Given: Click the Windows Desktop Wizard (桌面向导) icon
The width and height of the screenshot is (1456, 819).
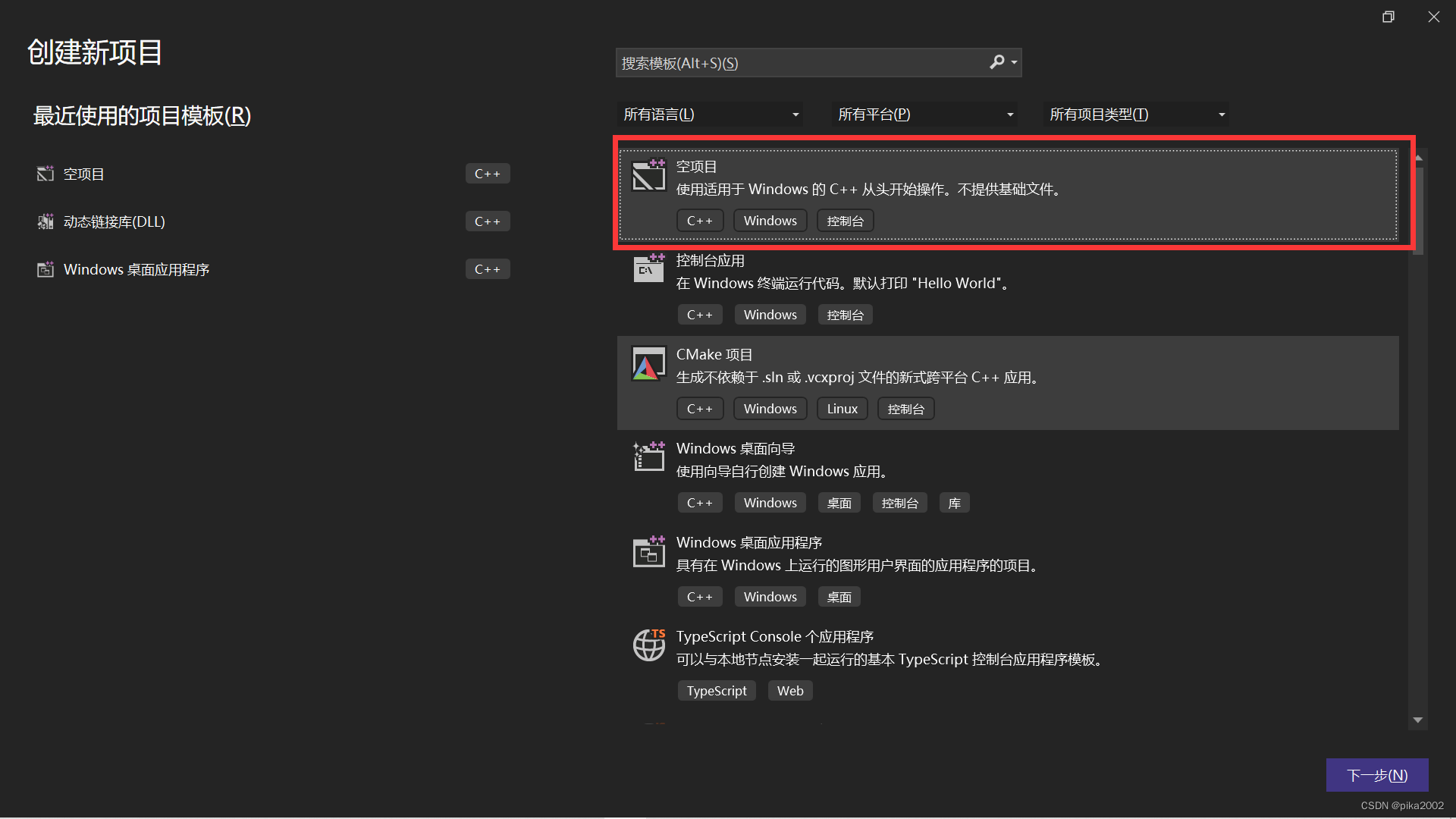Looking at the screenshot, I should 648,457.
